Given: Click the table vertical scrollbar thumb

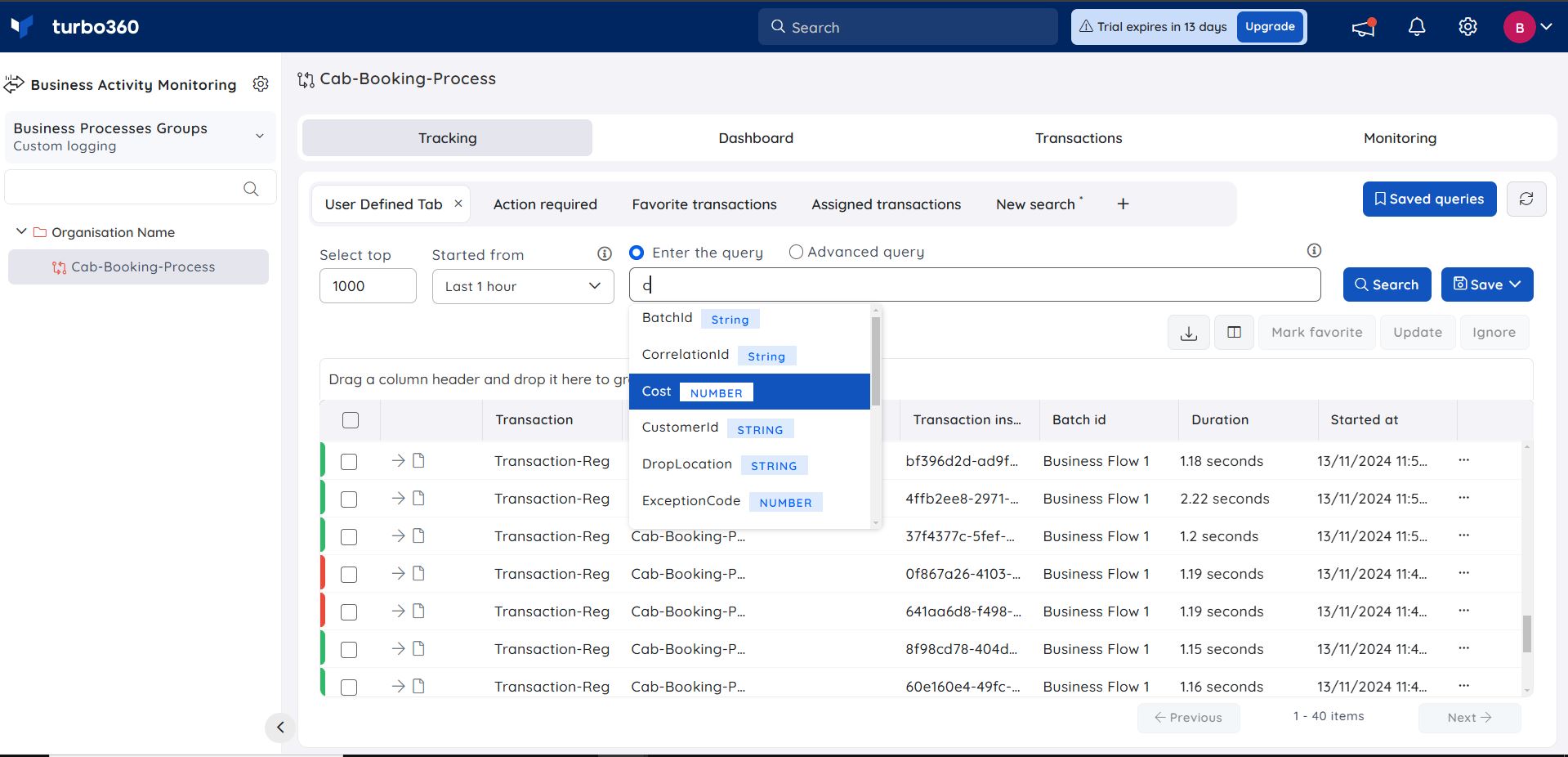Looking at the screenshot, I should (1526, 634).
